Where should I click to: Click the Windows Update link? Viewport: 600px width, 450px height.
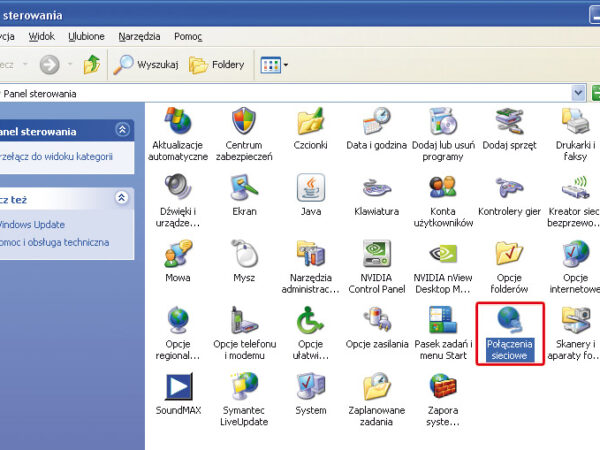point(30,224)
